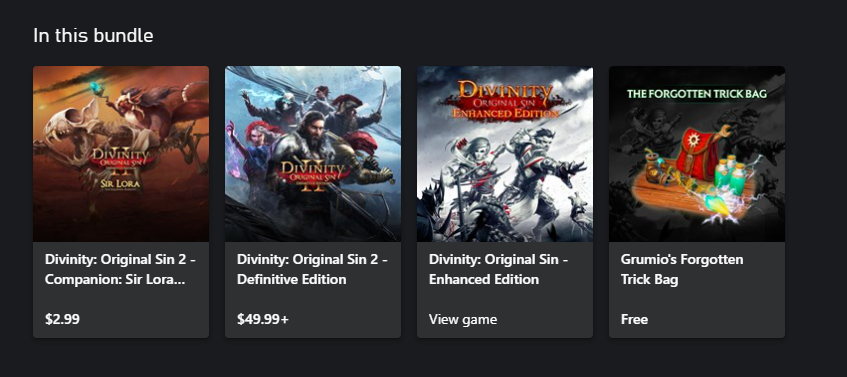Open Divinity Original Sin Enhanced Edition artwork
Screen dimensions: 847x377
[505, 154]
